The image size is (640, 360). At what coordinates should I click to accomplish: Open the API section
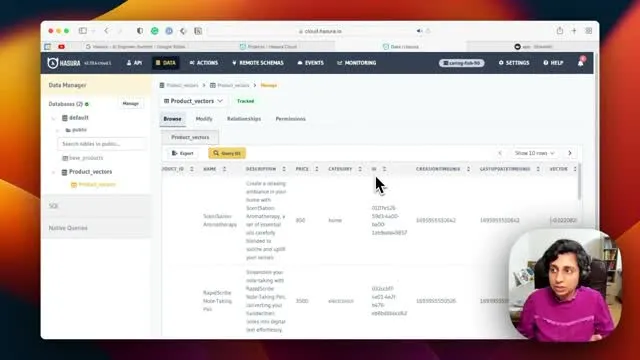134,63
